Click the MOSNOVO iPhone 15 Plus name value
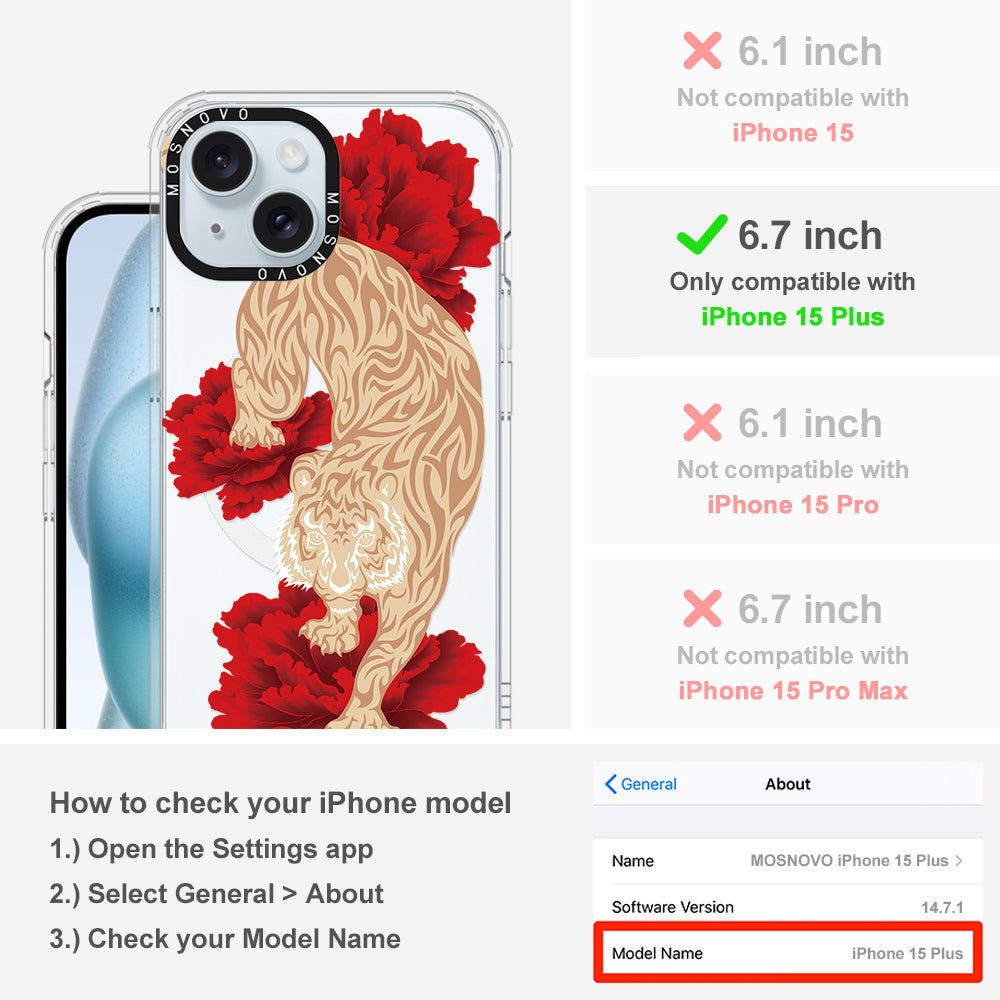 849,860
